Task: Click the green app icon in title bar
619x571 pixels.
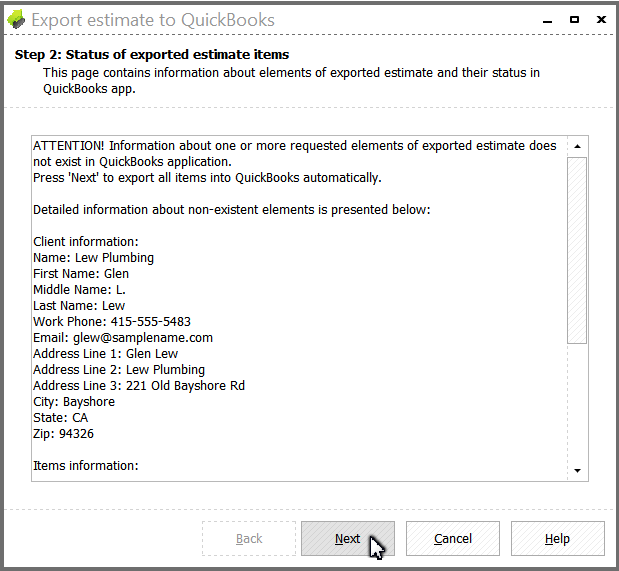Action: [16, 19]
